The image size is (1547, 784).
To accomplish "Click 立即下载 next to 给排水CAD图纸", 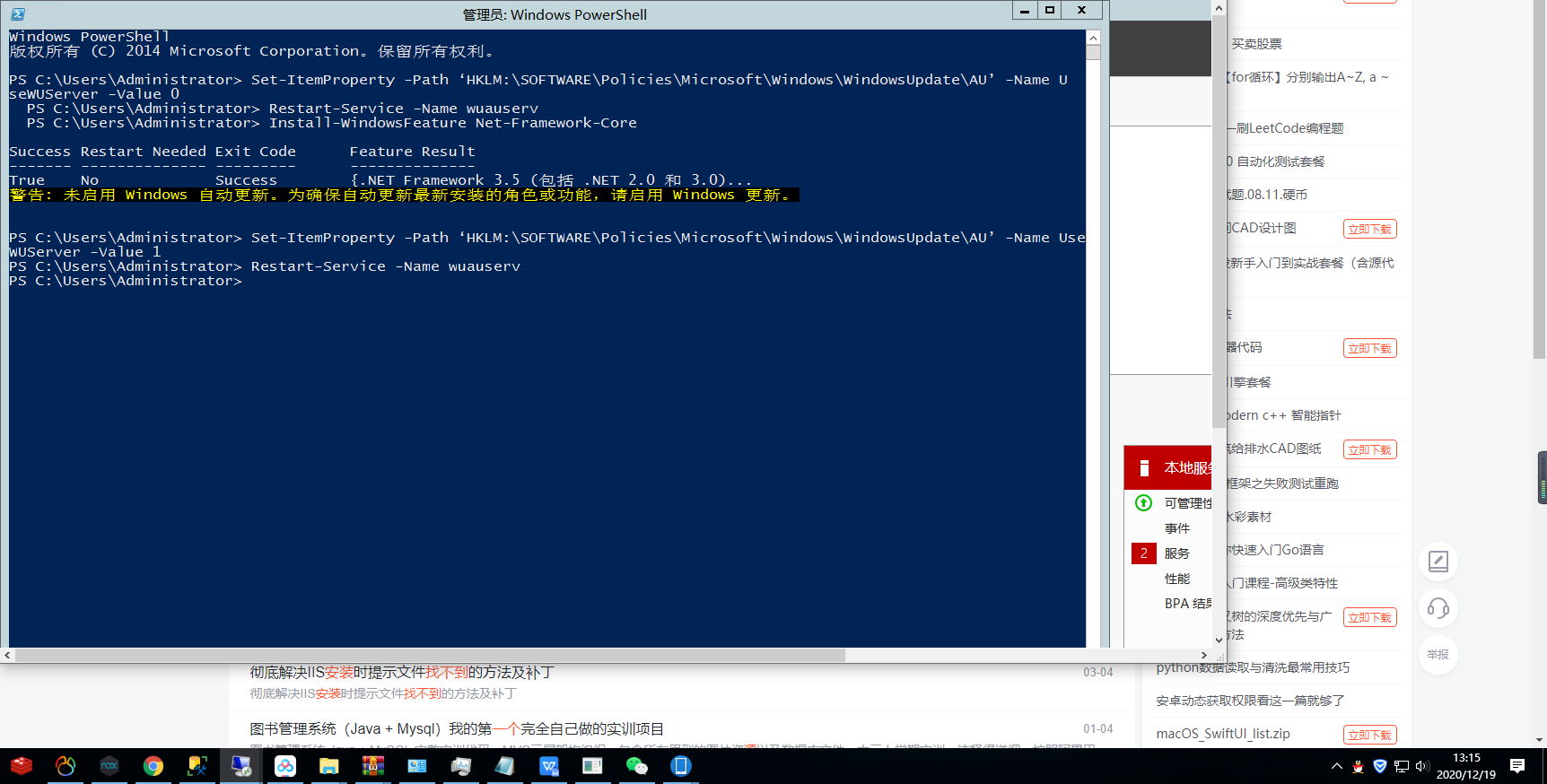I will (x=1369, y=449).
